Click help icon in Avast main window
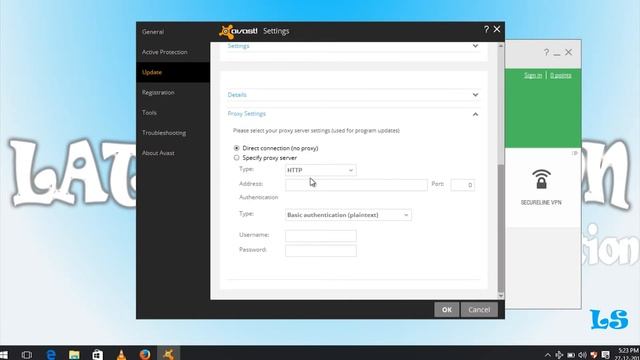 click(x=546, y=52)
